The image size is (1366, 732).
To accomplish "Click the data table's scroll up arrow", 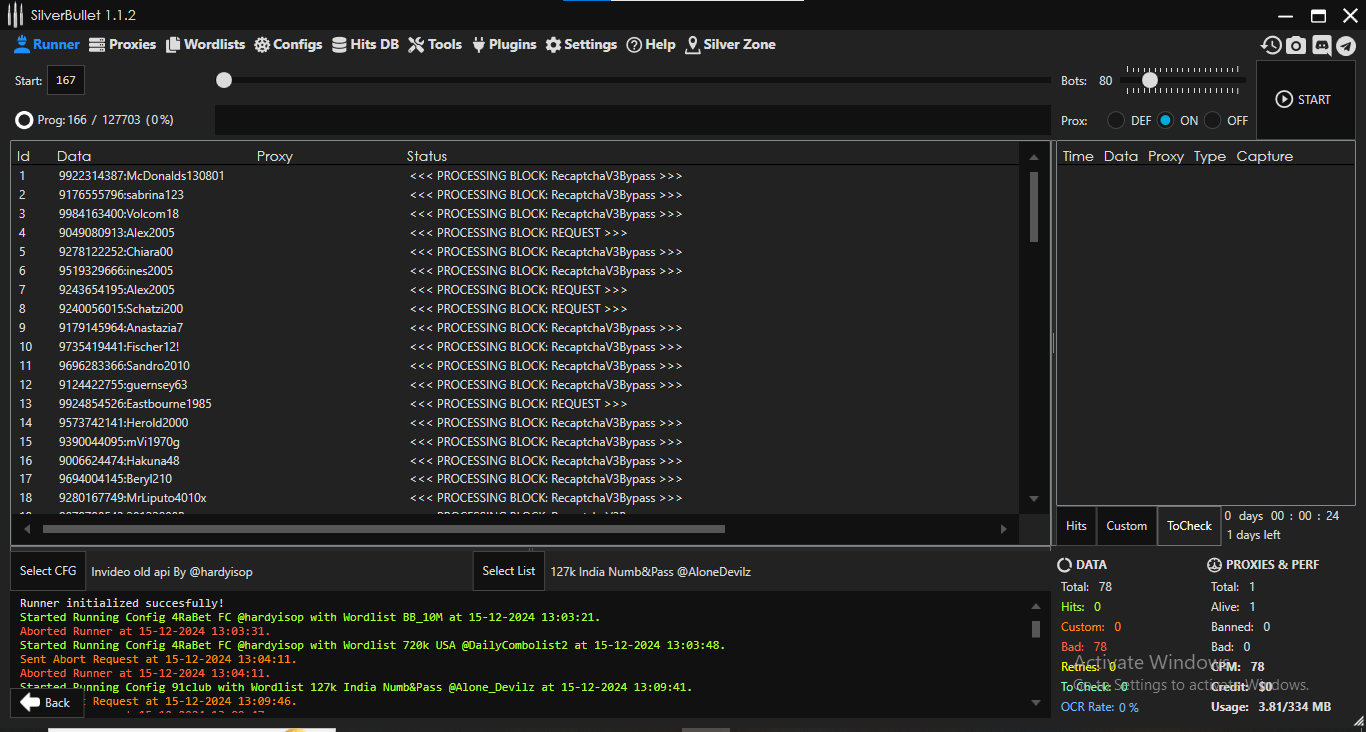I will pyautogui.click(x=1034, y=157).
